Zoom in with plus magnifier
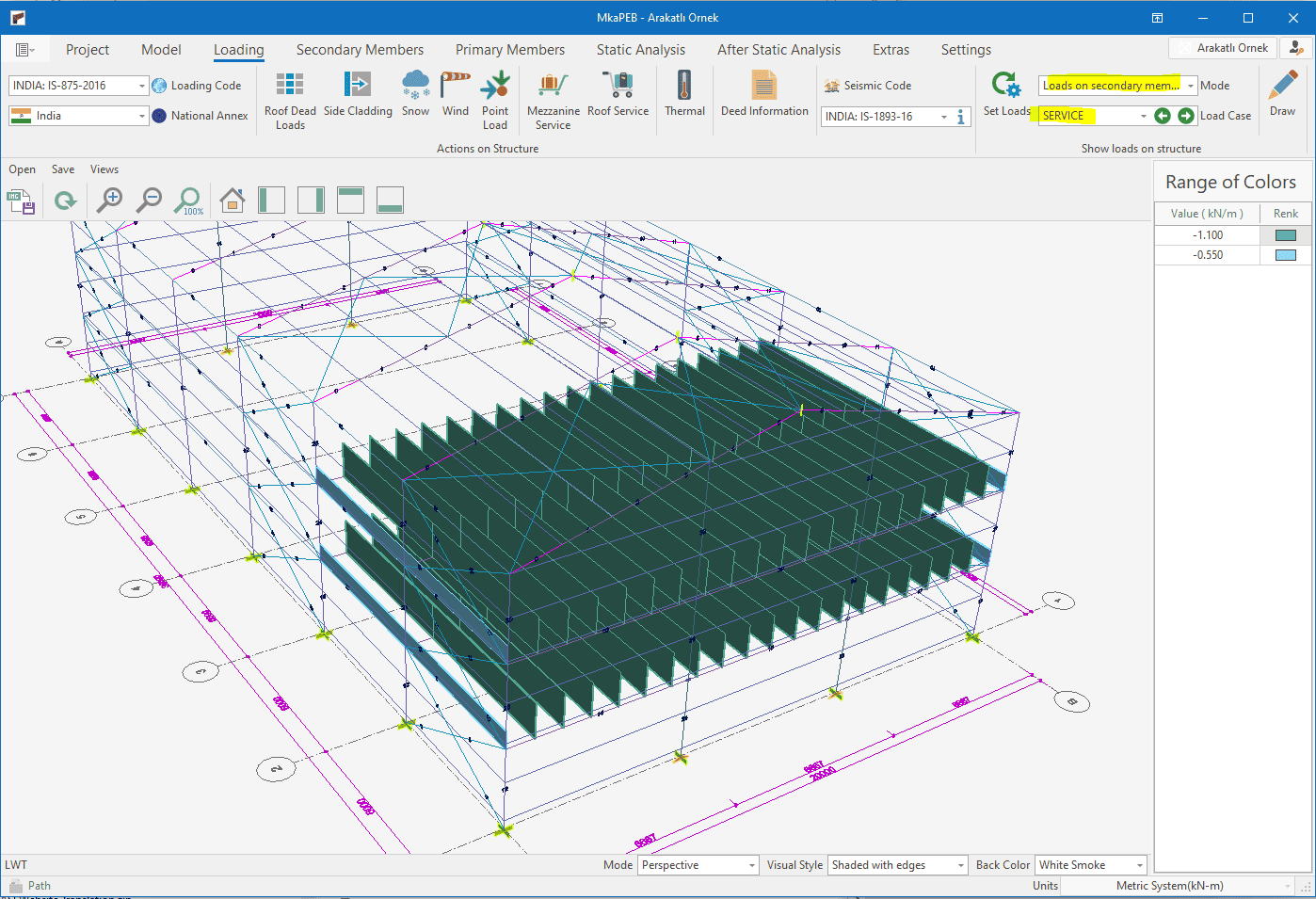Viewport: 1316px width, 899px height. (110, 200)
